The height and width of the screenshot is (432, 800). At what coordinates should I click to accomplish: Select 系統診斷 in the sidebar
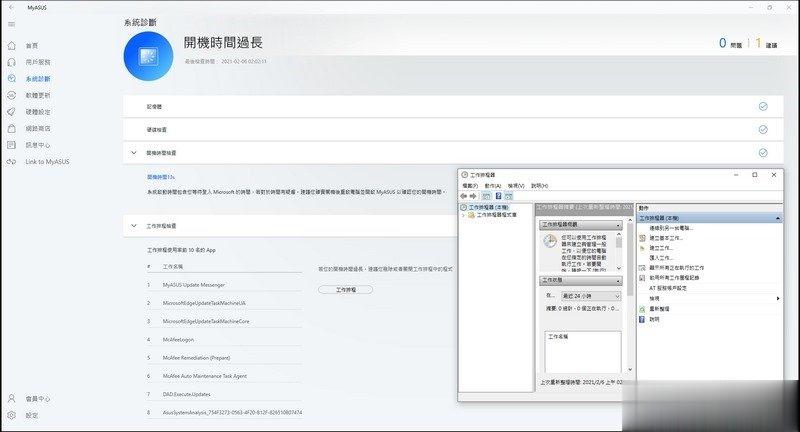[38, 79]
